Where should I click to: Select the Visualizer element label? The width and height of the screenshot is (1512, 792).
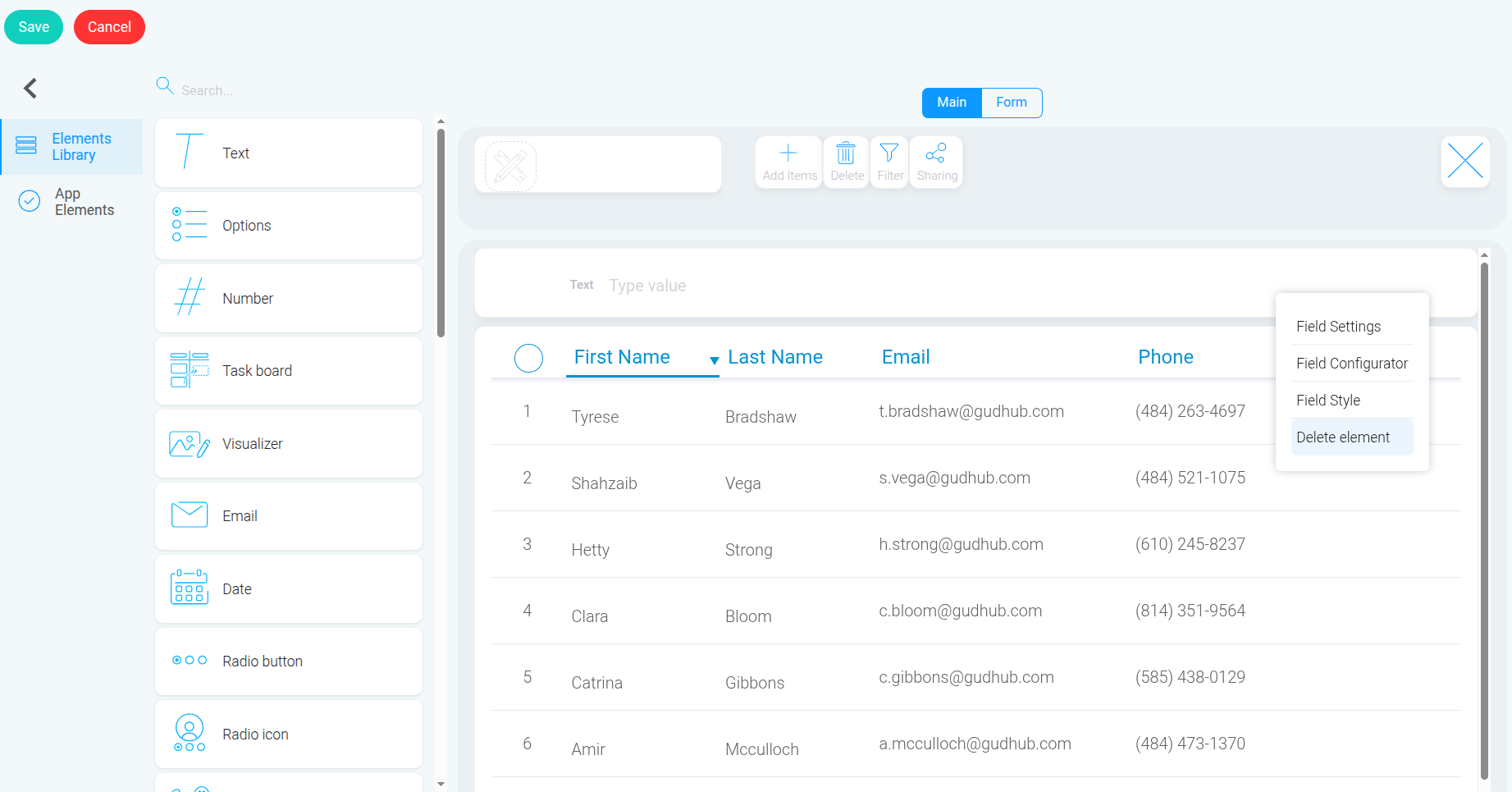coord(252,444)
